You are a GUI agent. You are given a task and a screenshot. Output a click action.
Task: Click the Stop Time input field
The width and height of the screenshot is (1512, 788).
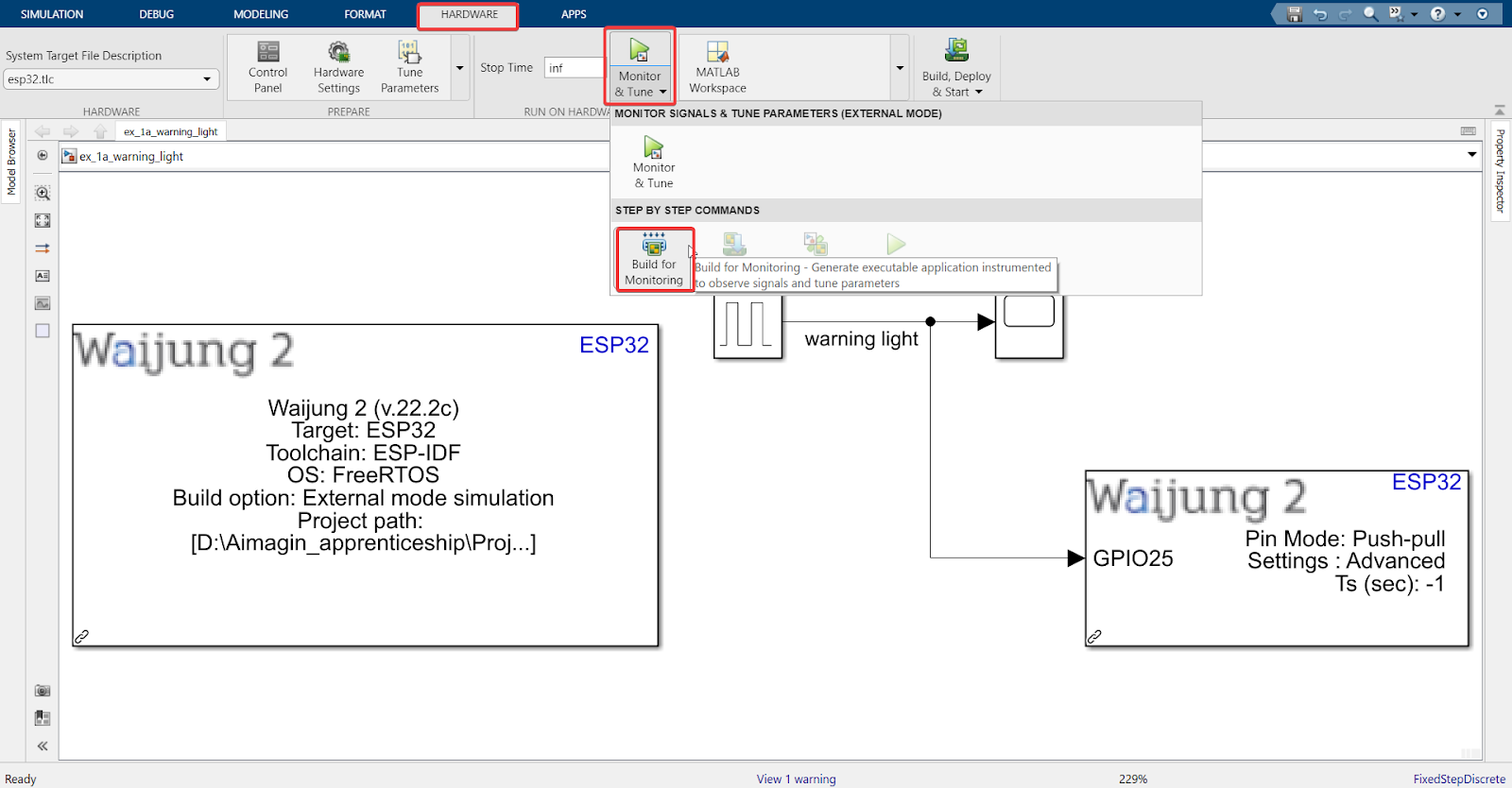click(x=574, y=68)
